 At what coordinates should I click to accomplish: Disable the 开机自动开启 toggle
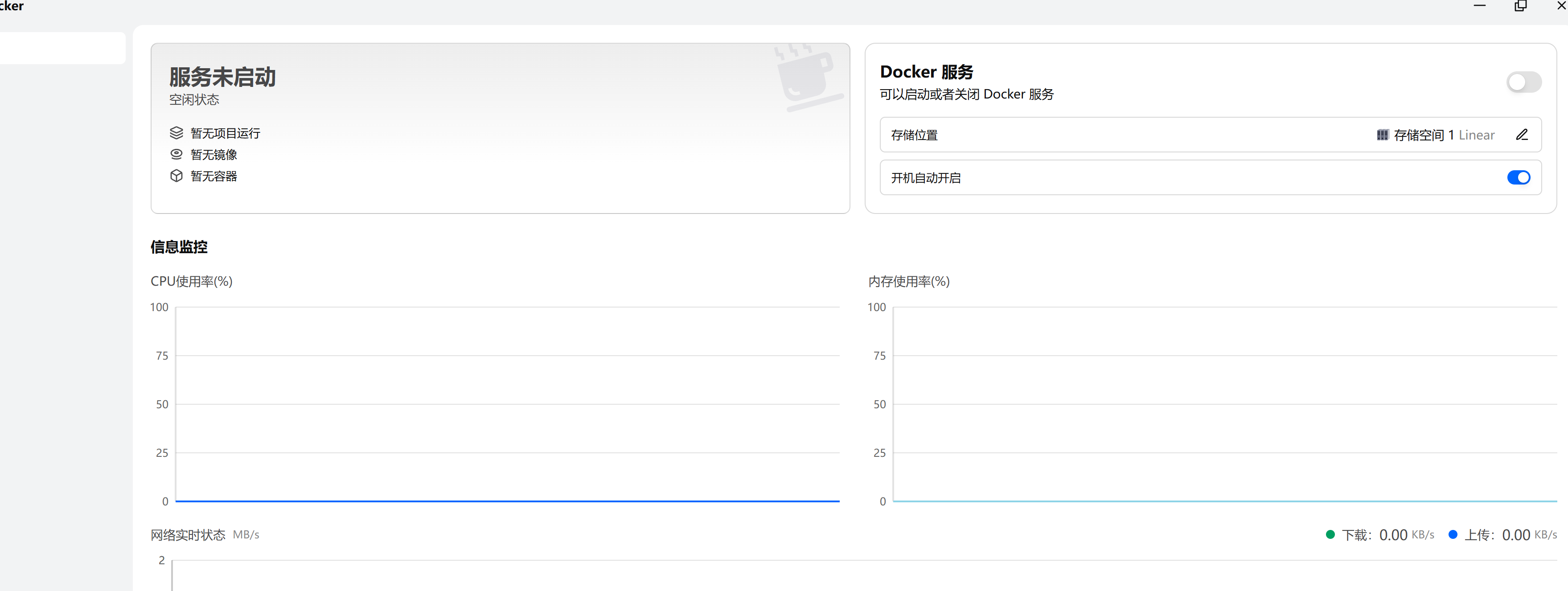[x=1518, y=177]
